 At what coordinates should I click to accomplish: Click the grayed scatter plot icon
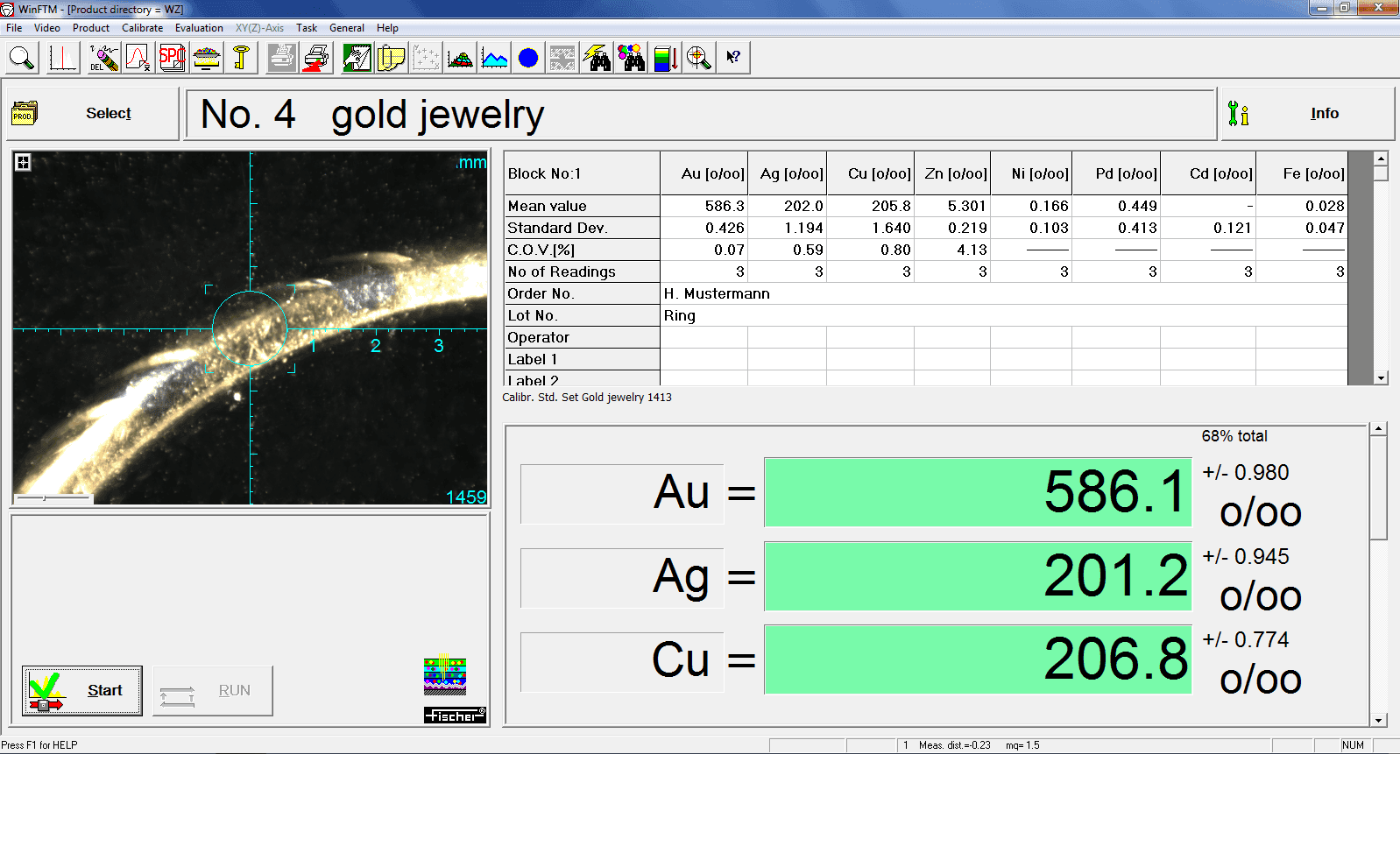(x=426, y=59)
